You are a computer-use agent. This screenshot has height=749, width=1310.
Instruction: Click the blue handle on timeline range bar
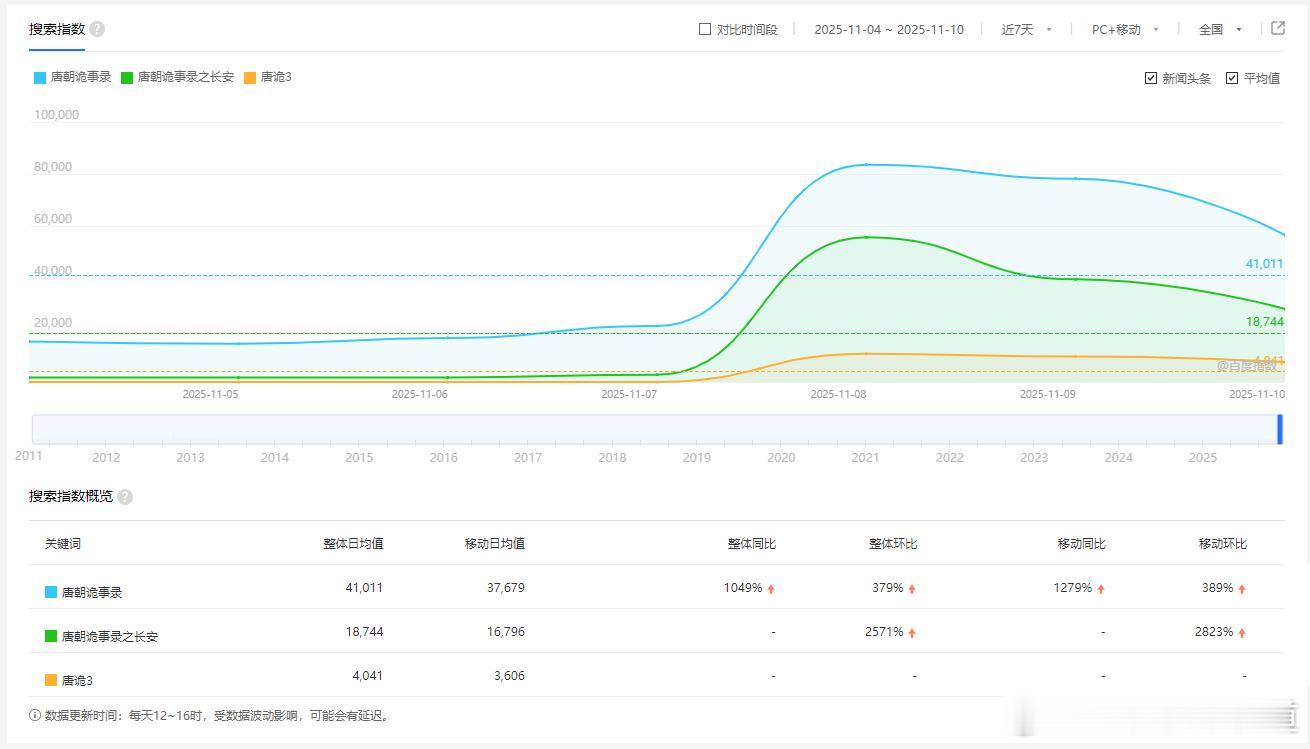(x=1279, y=429)
